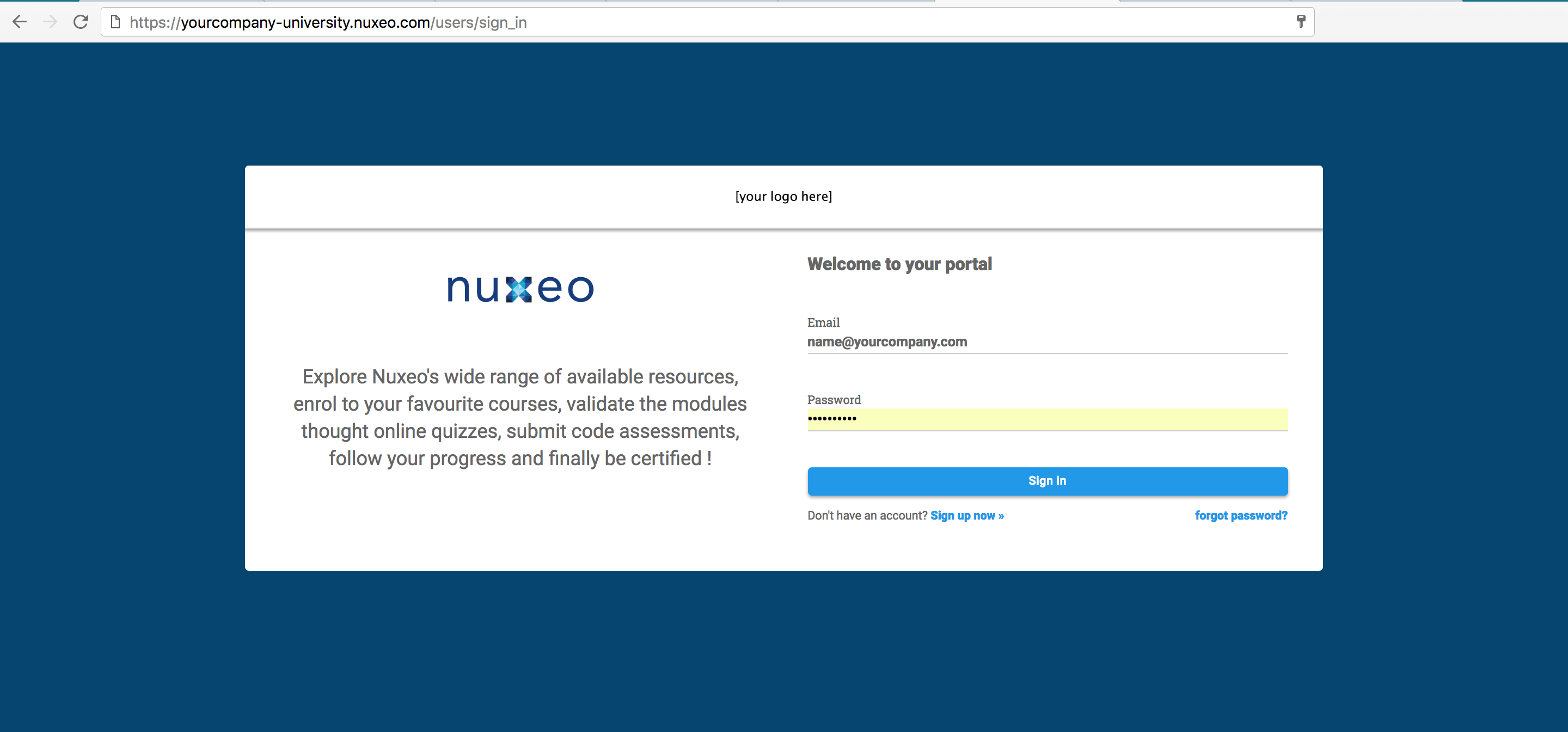
Task: Click the page info icon beside the URL
Action: click(115, 22)
